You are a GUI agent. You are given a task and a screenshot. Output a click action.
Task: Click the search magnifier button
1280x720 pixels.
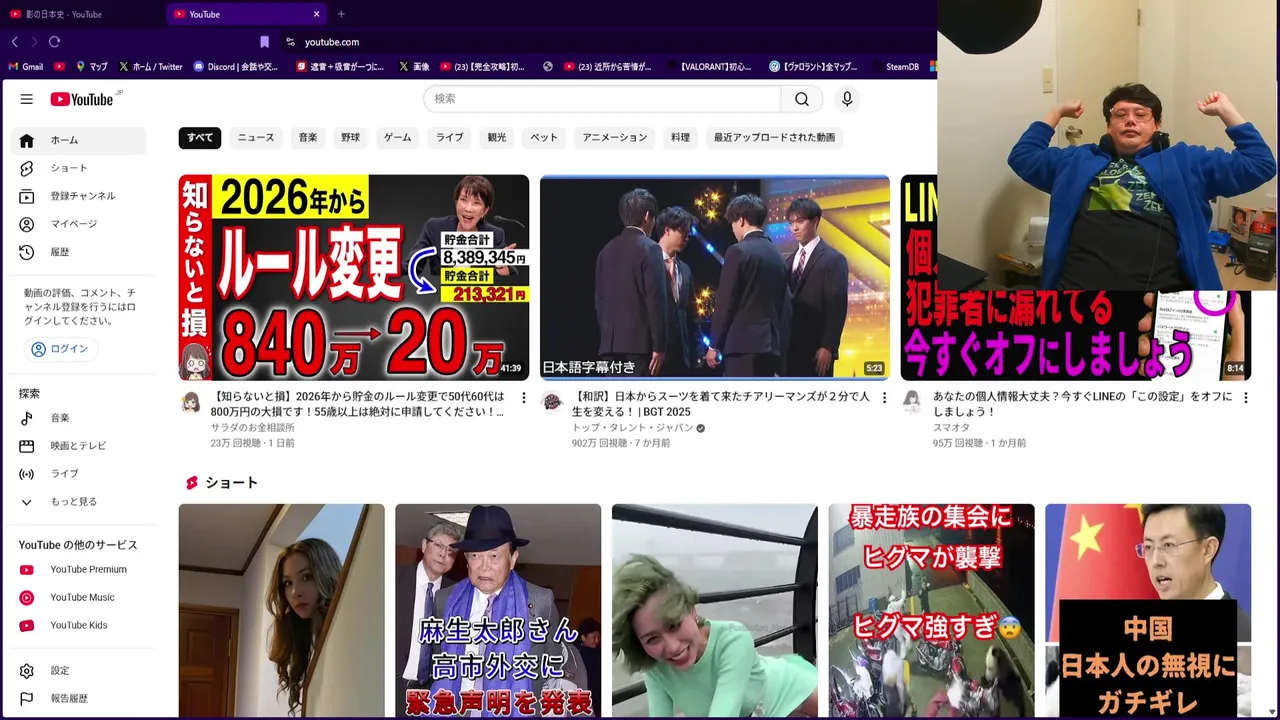(802, 99)
